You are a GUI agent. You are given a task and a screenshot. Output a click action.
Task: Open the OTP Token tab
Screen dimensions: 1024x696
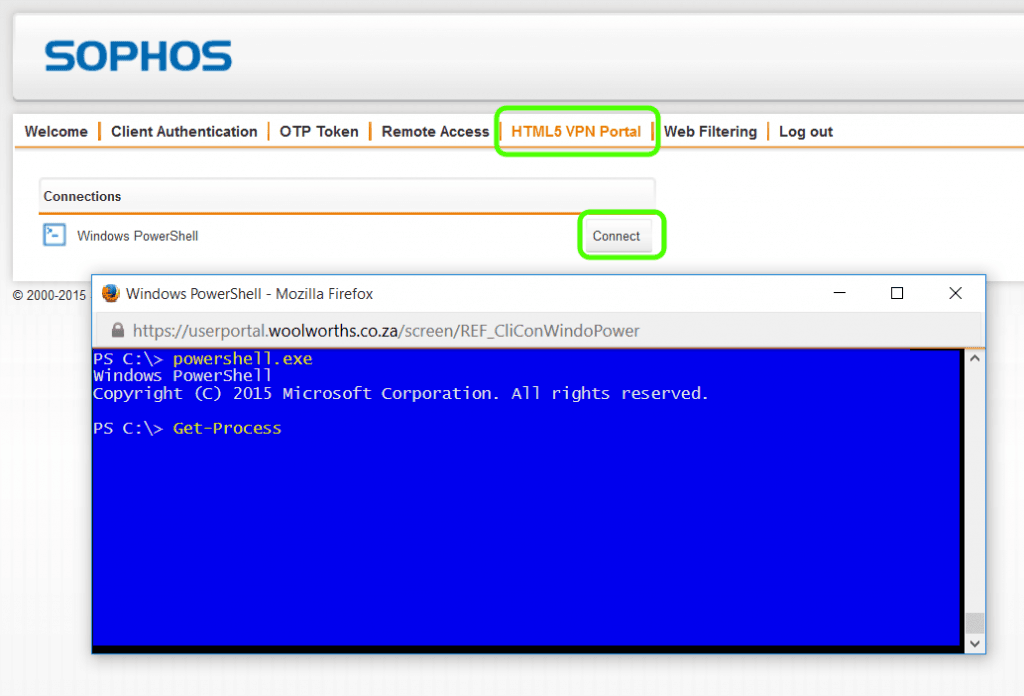(319, 131)
